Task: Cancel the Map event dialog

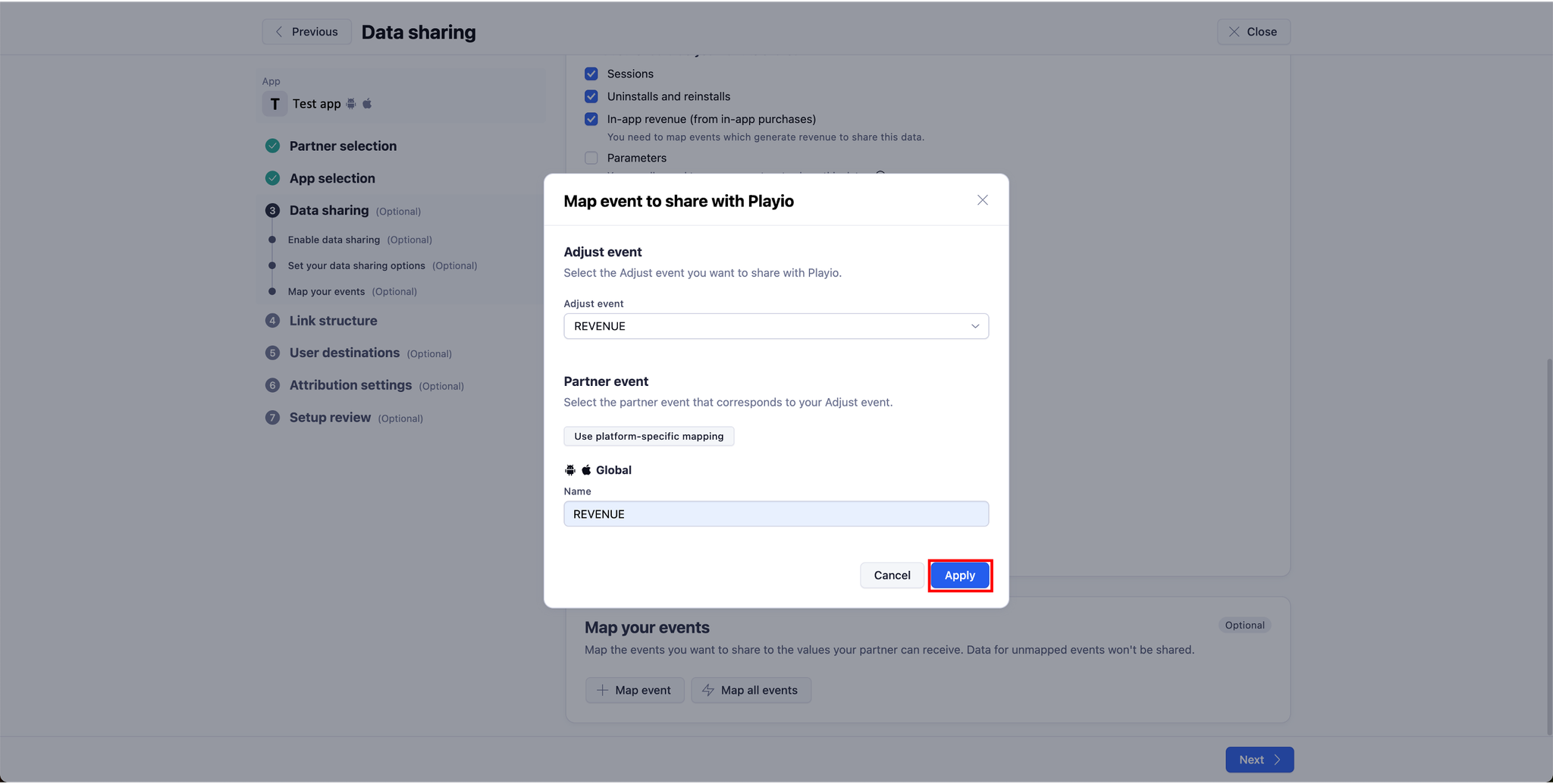Action: tap(892, 575)
